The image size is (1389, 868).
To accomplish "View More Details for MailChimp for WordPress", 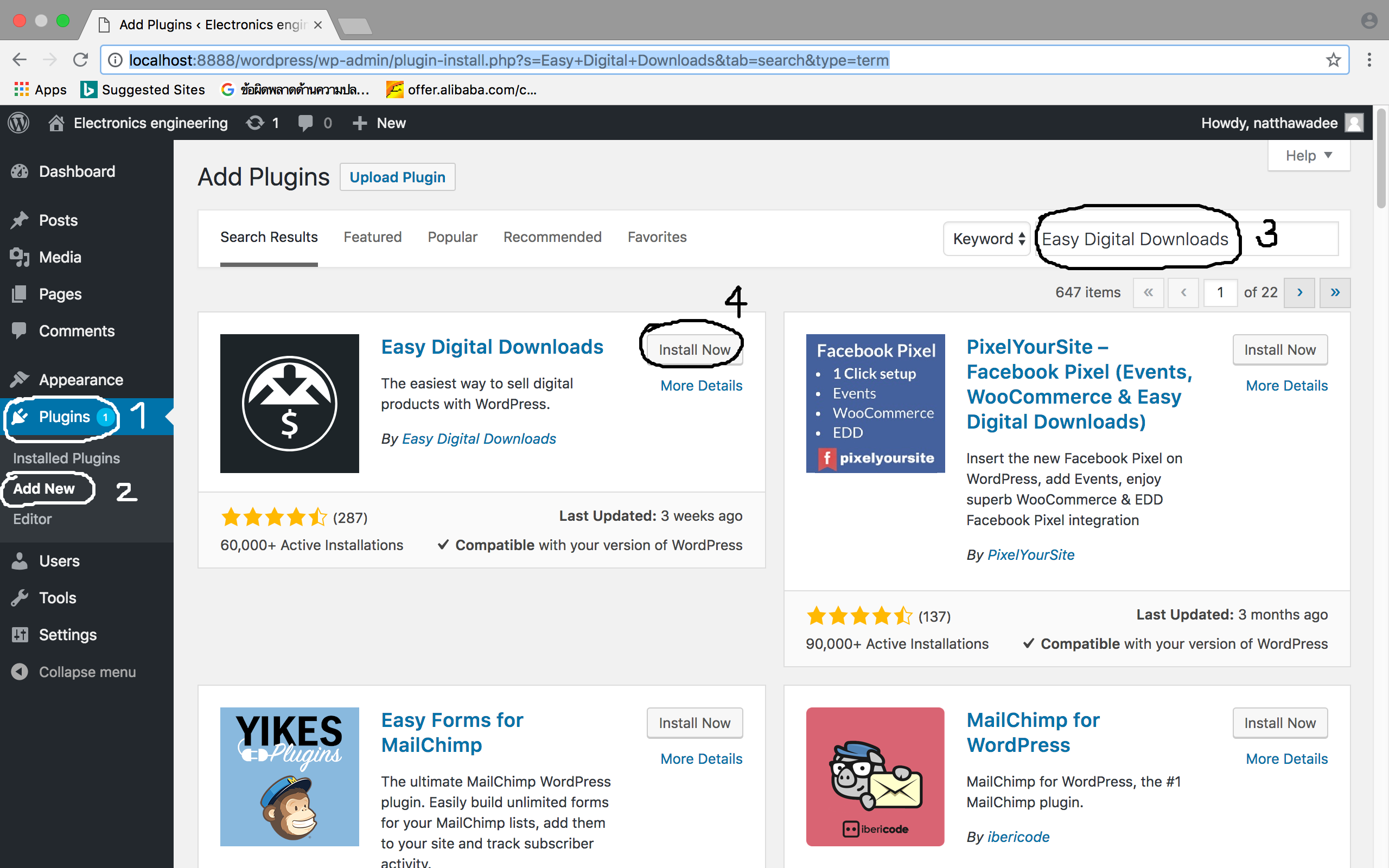I will pos(1287,759).
